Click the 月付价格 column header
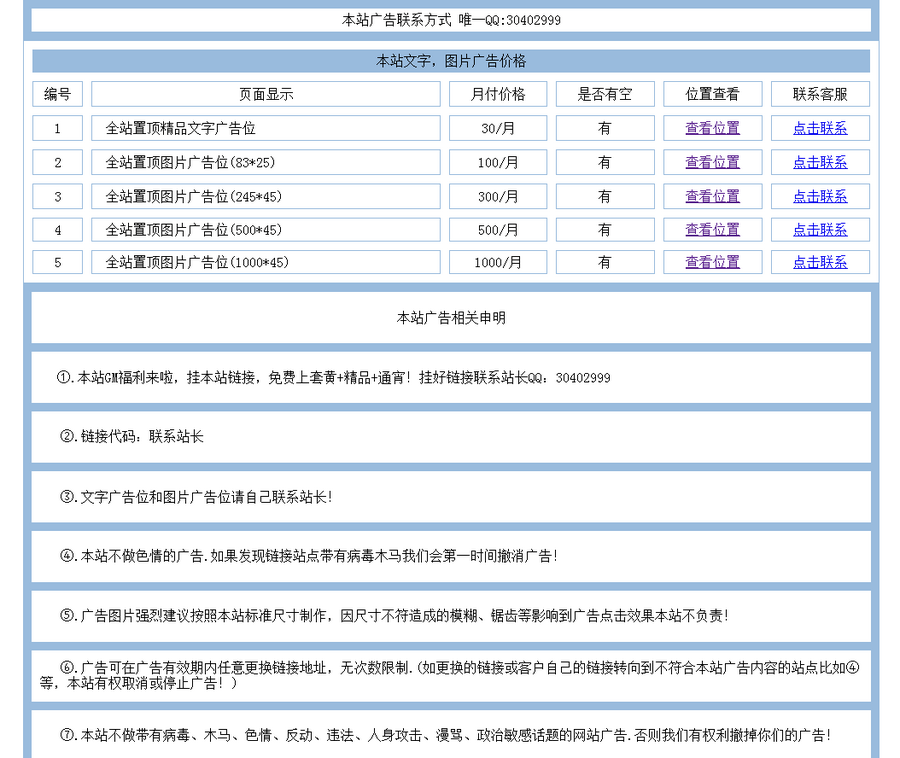Viewport: 900px width, 758px height. (498, 94)
